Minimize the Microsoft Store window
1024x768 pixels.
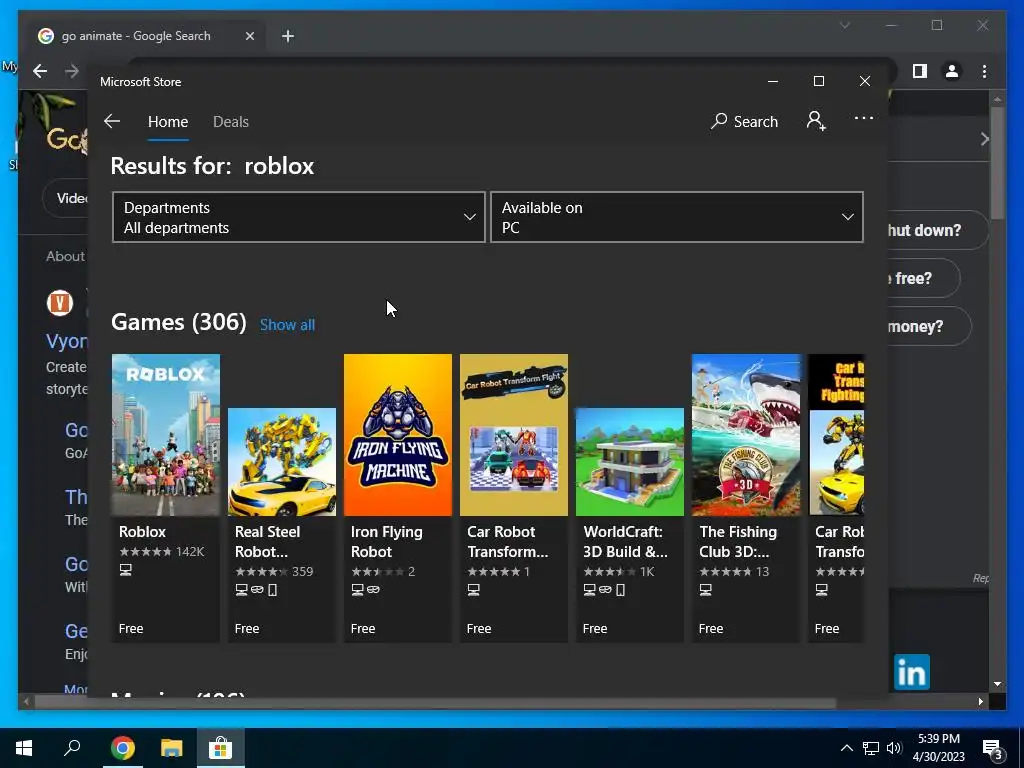(773, 81)
